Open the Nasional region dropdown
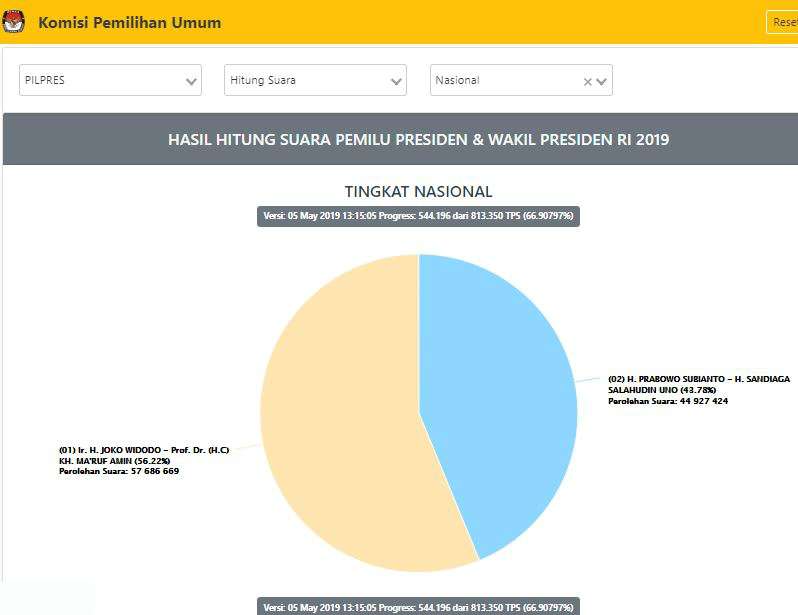This screenshot has height=615, width=798. point(505,81)
